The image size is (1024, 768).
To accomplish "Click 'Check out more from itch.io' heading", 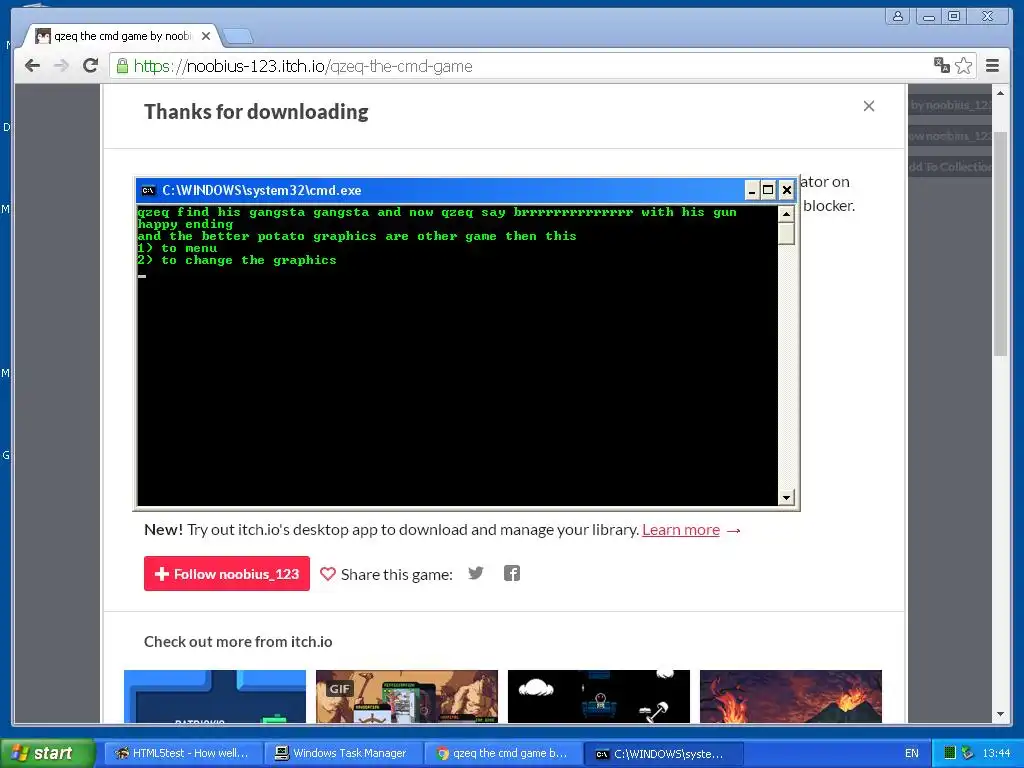I will click(x=238, y=641).
